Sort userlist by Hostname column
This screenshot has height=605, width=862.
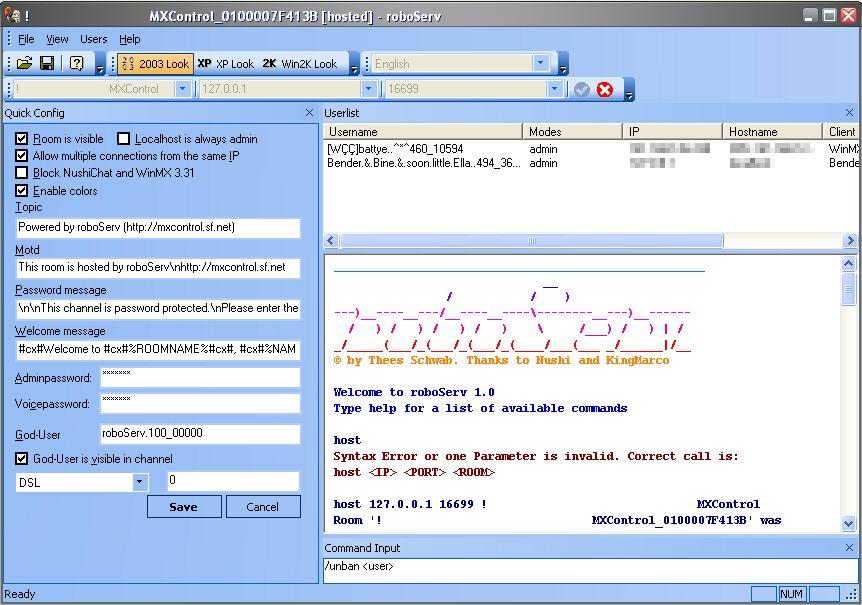coord(772,132)
